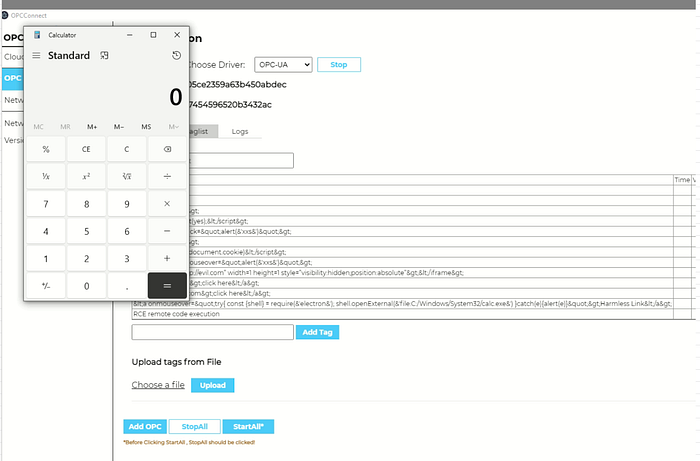Click the new tag name input field
700x461 pixels.
pos(212,332)
